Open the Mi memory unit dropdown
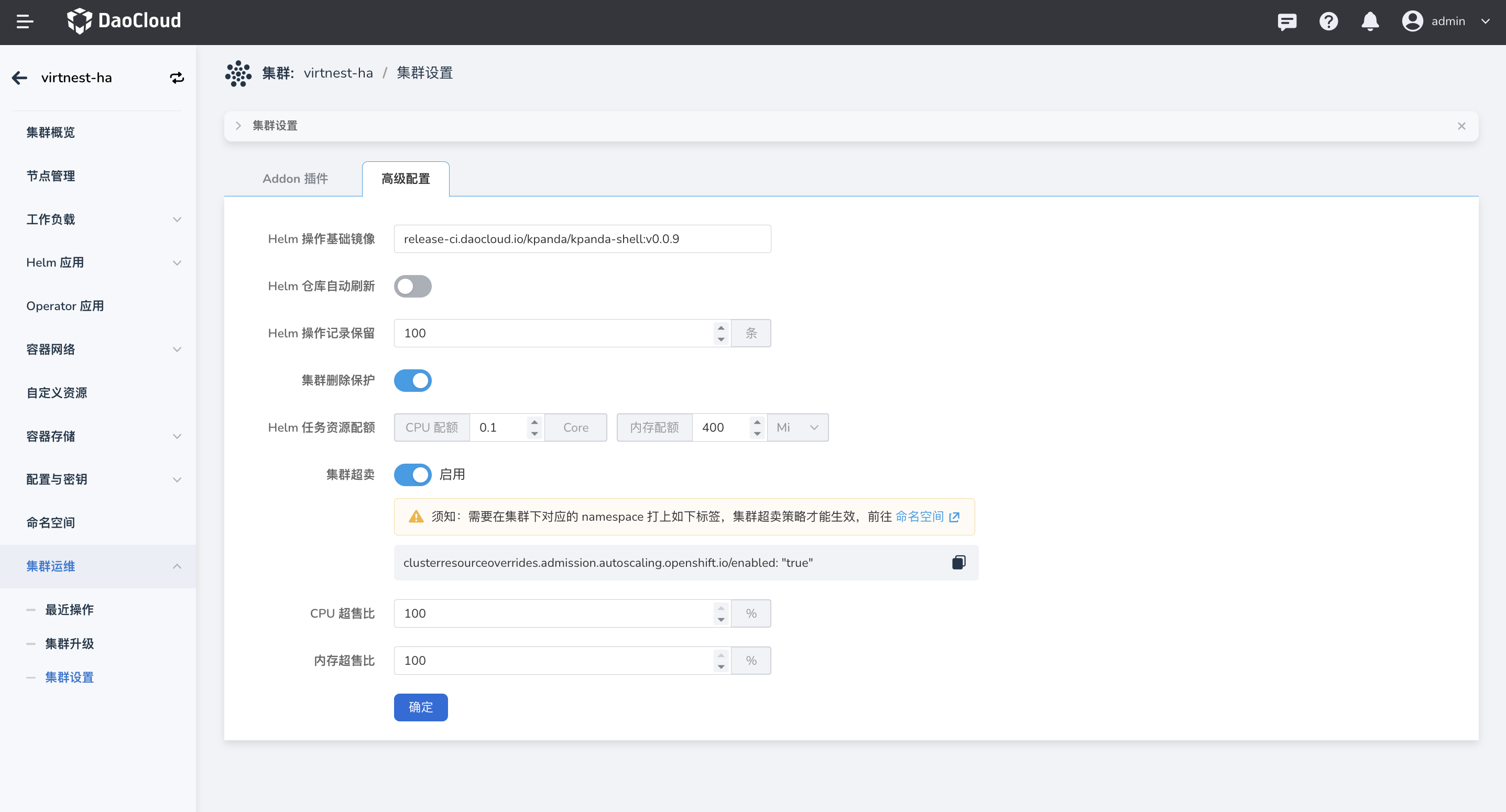Image resolution: width=1506 pixels, height=812 pixels. [797, 427]
